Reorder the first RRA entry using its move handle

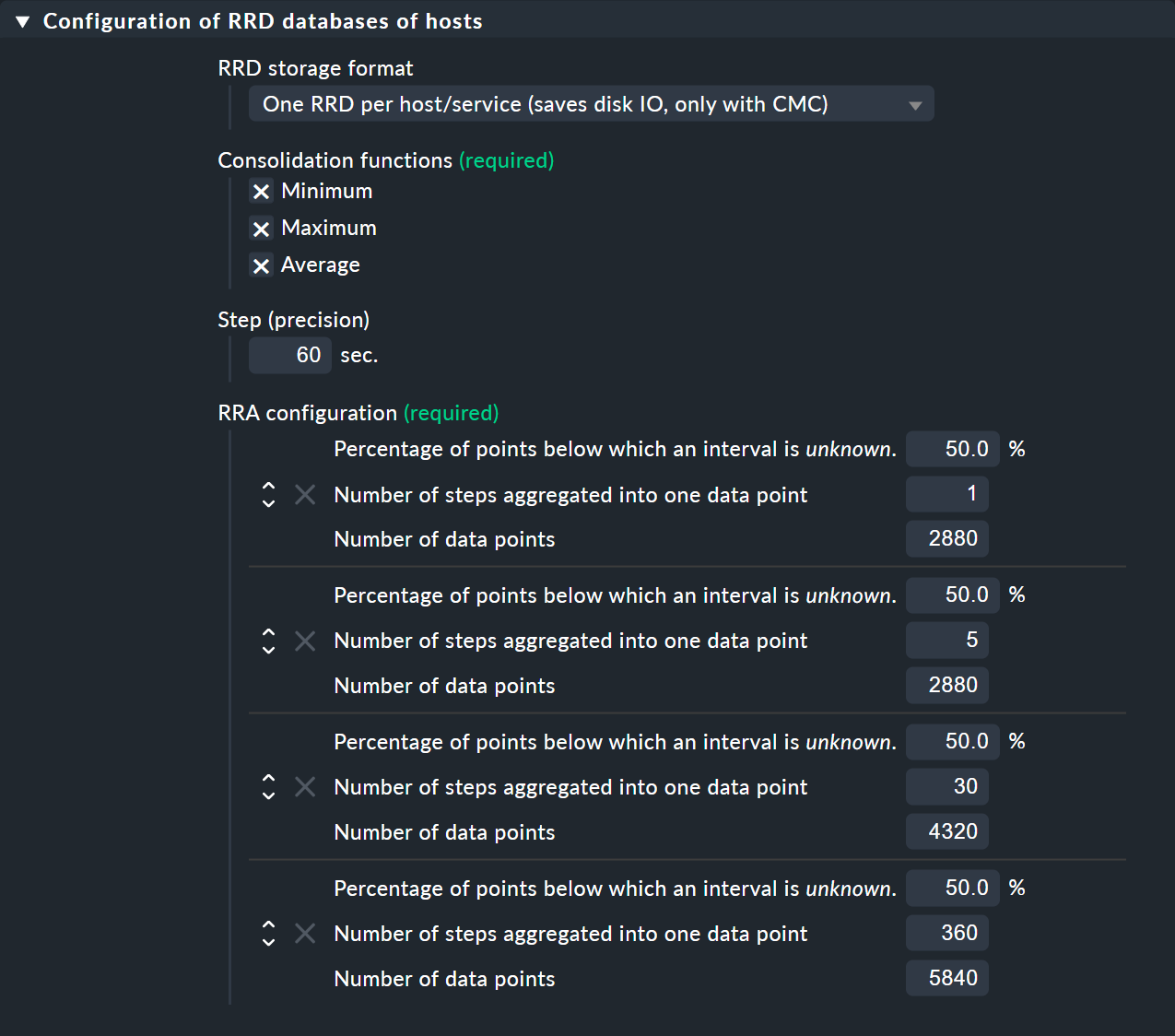pos(268,495)
